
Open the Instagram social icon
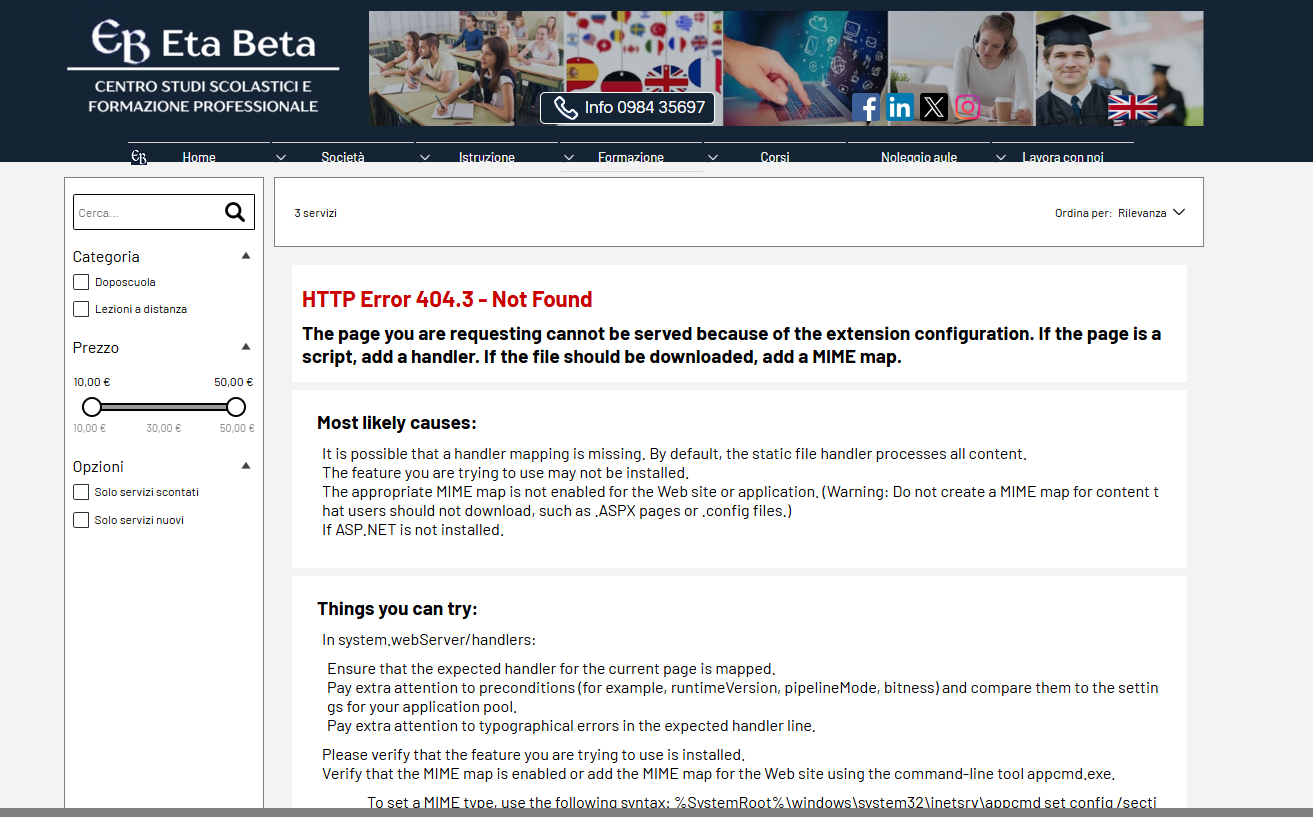click(x=967, y=107)
